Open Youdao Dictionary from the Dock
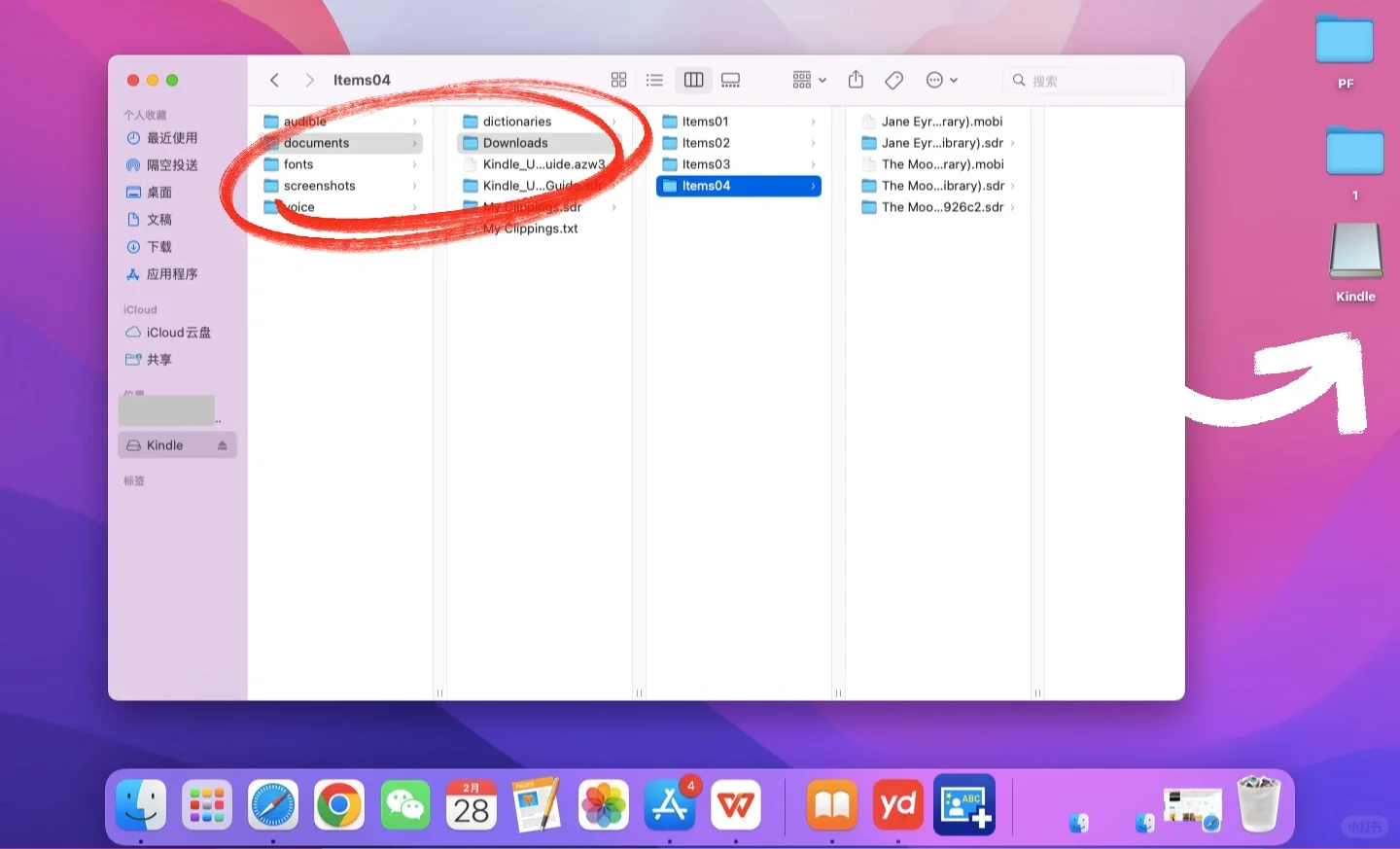Screen dimensions: 1400x849 [898, 805]
